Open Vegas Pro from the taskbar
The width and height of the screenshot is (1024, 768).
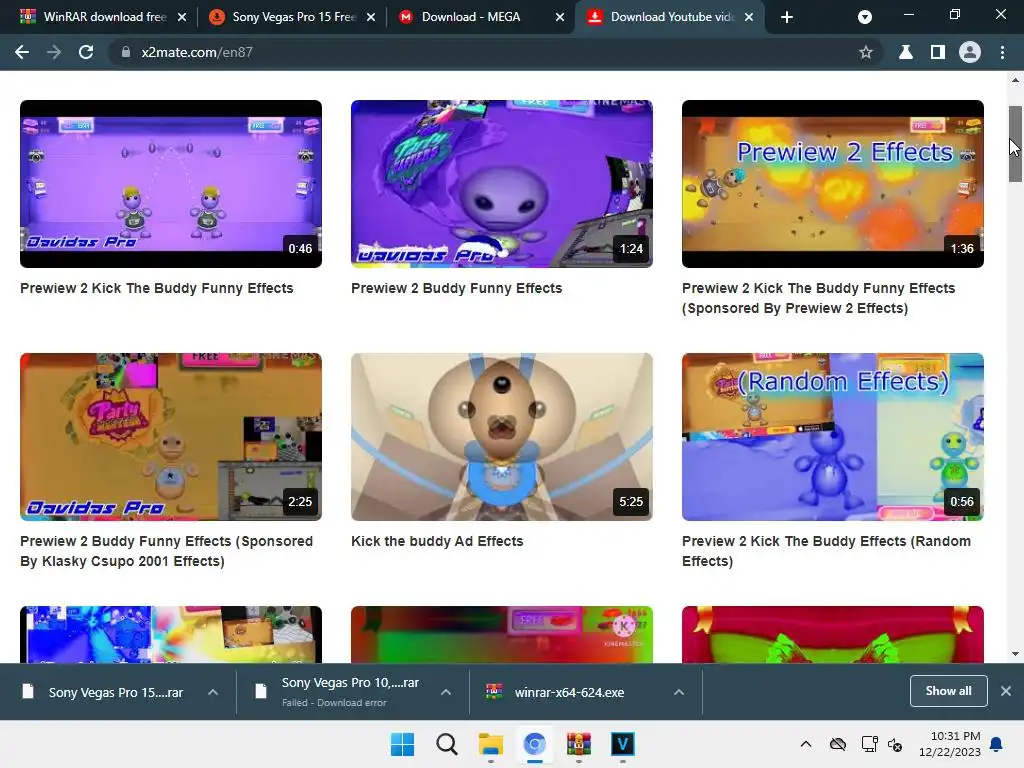click(622, 744)
